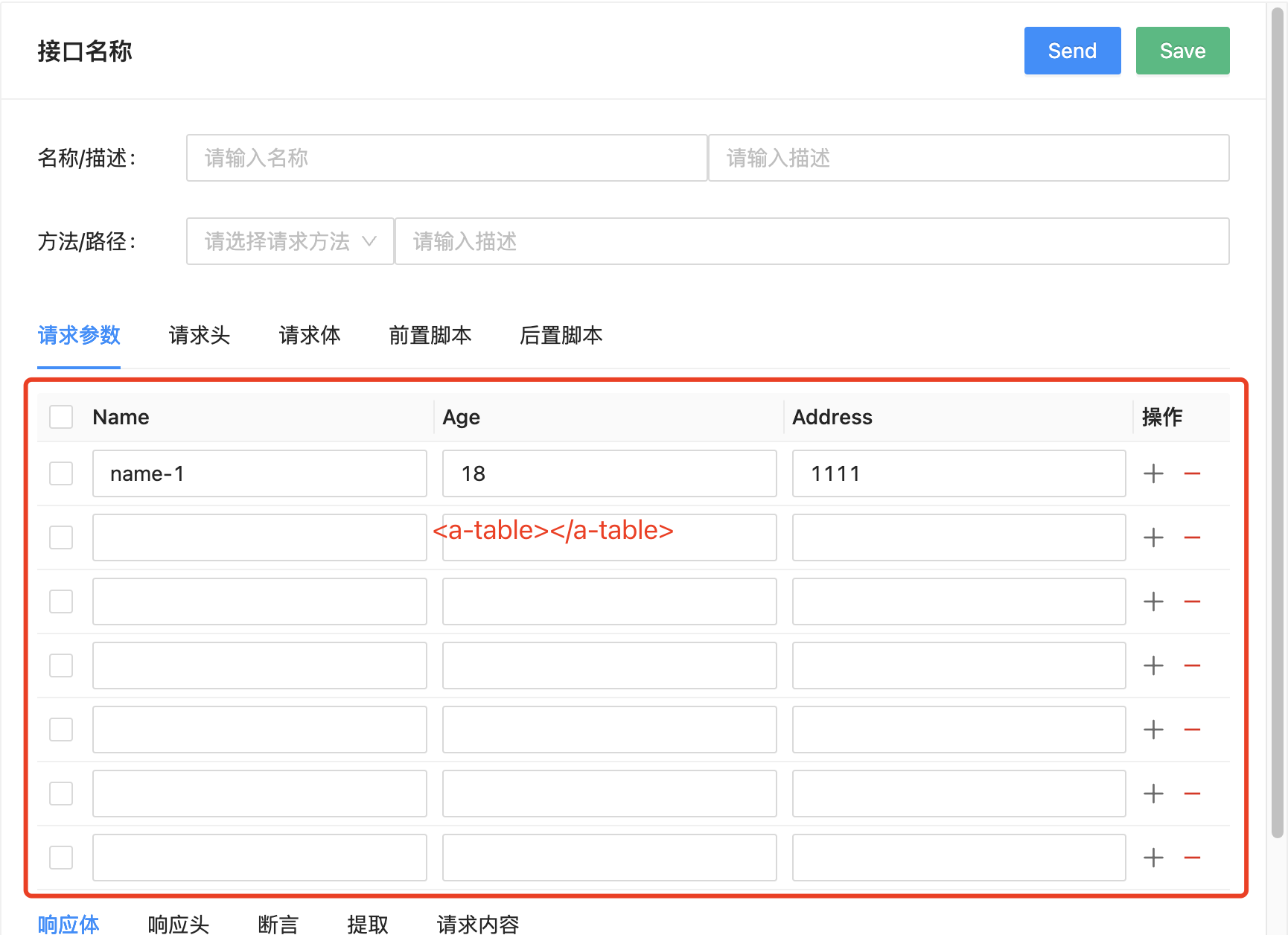The image size is (1288, 935).
Task: Click the 接口名称 title
Action: coord(85,51)
